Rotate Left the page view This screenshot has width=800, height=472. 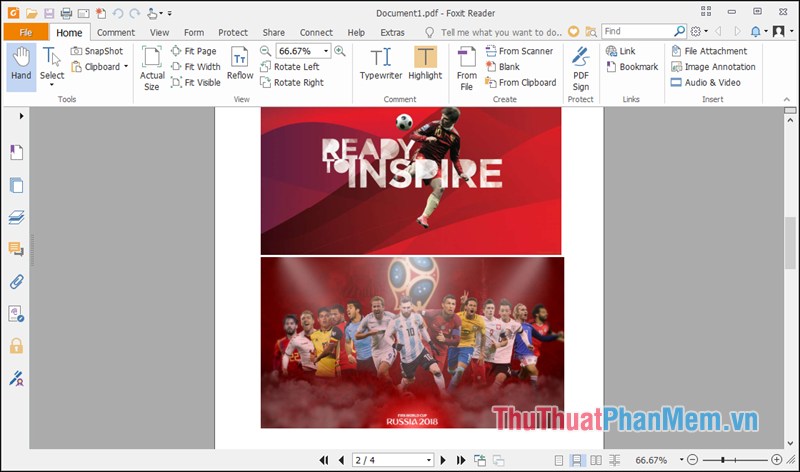point(290,67)
